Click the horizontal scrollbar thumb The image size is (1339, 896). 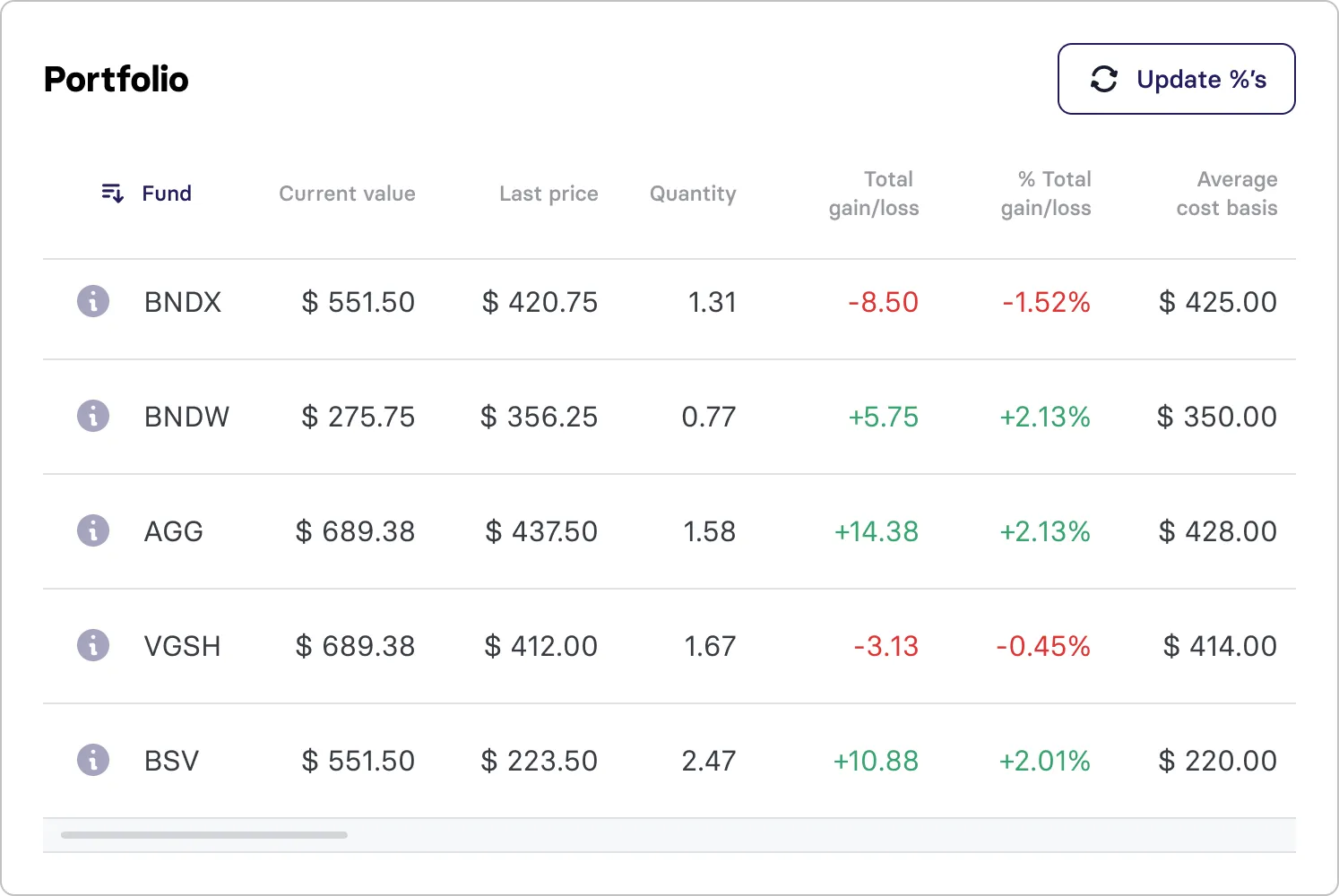pyautogui.click(x=204, y=835)
